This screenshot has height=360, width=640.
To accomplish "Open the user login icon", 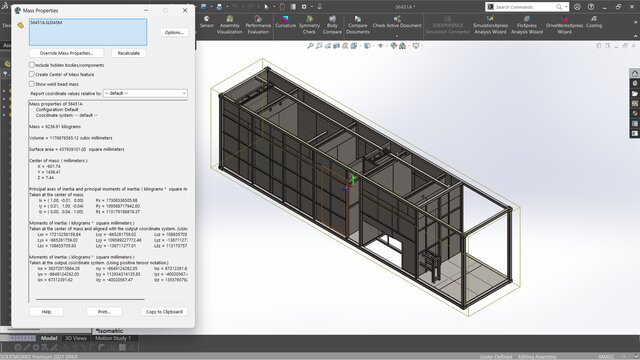I will [x=577, y=7].
